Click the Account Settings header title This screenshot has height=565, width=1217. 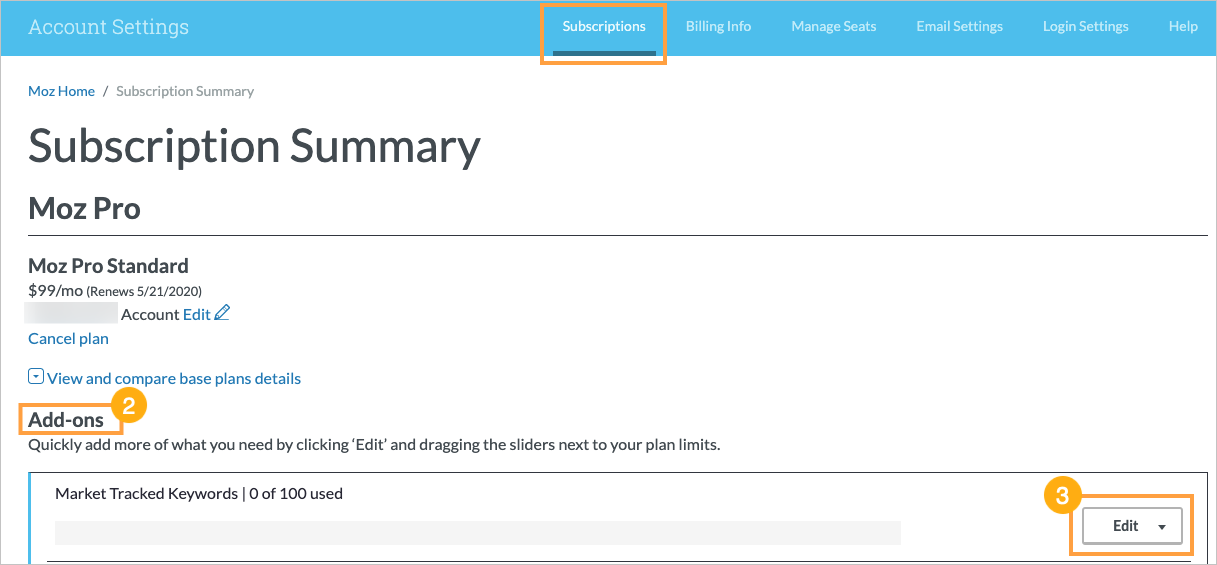pos(108,27)
